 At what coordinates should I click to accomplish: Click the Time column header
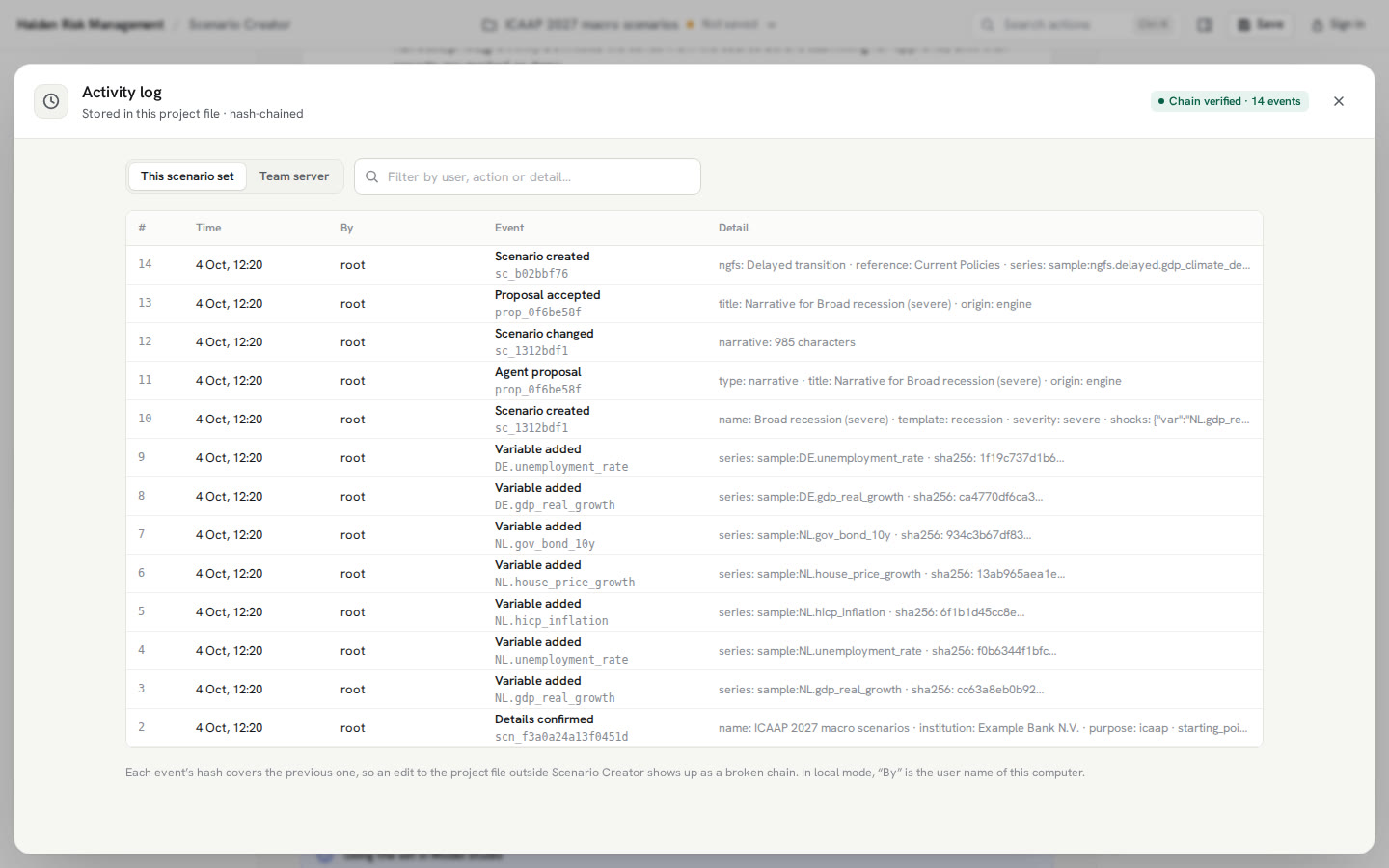pos(208,228)
